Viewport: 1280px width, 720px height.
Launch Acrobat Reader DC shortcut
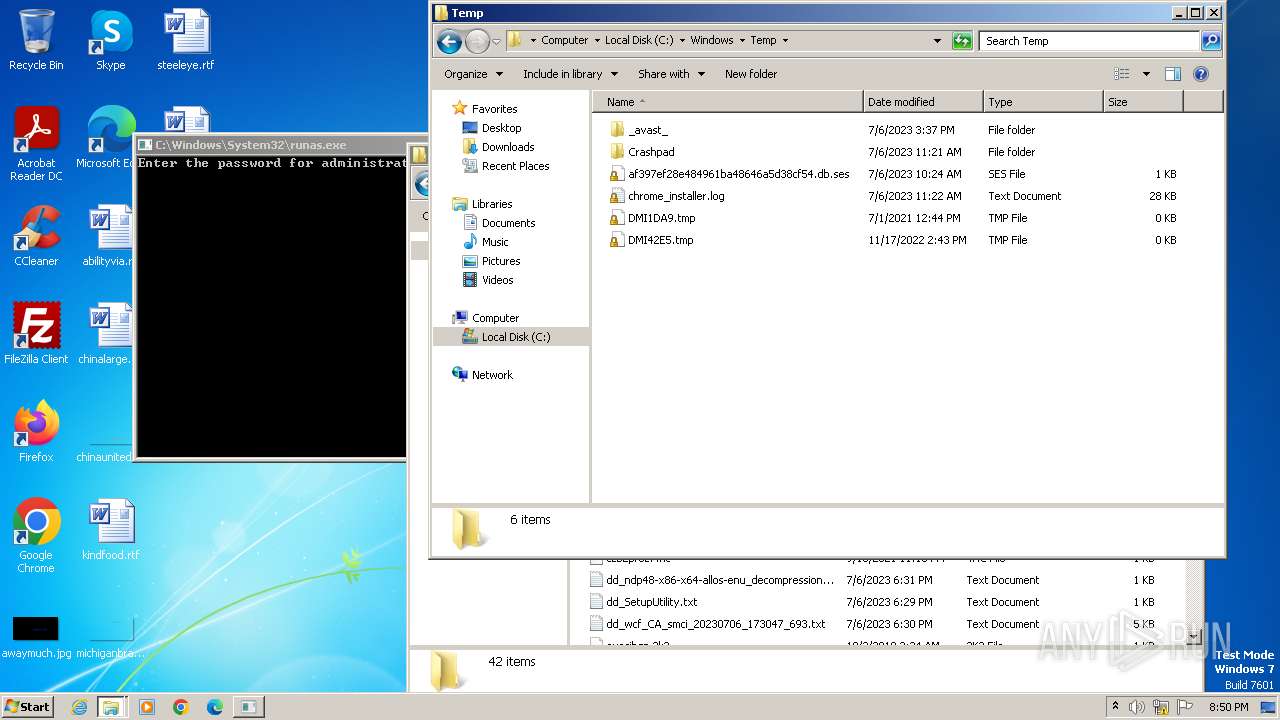tap(36, 145)
